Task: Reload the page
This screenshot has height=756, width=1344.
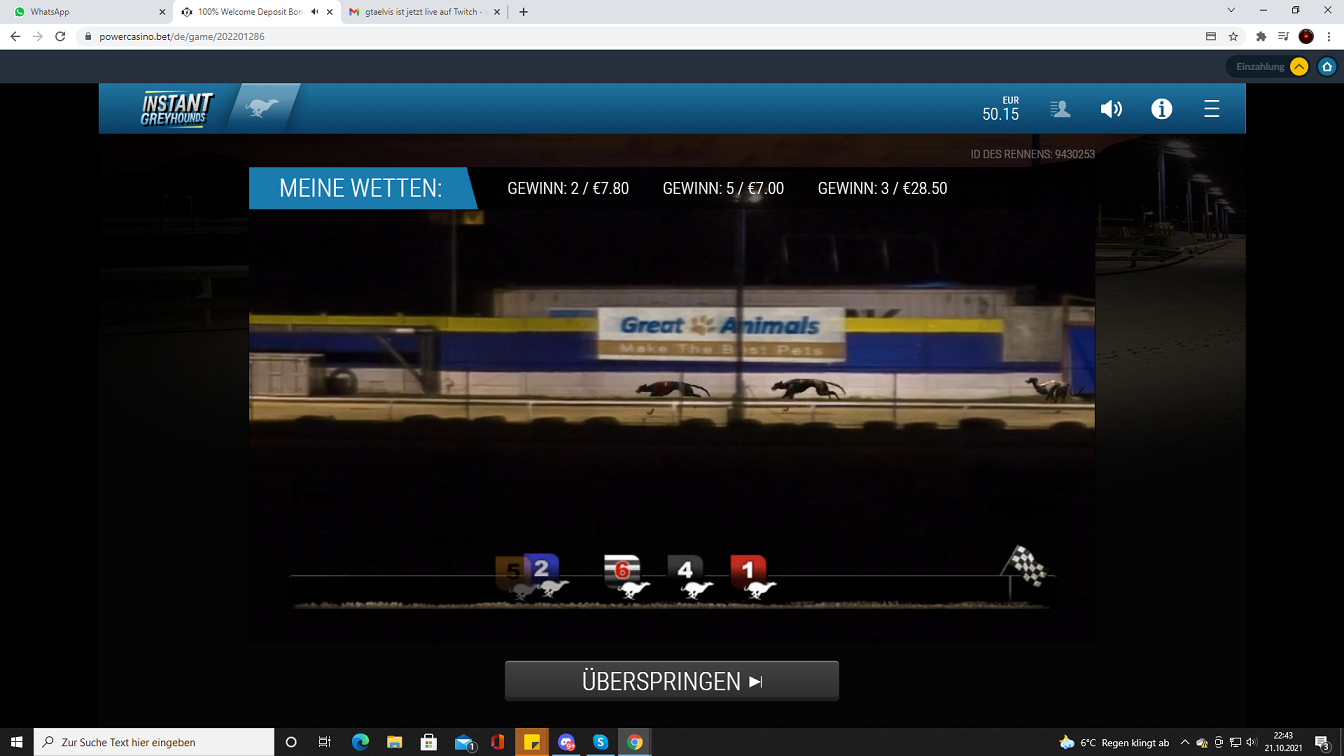Action: pos(60,36)
